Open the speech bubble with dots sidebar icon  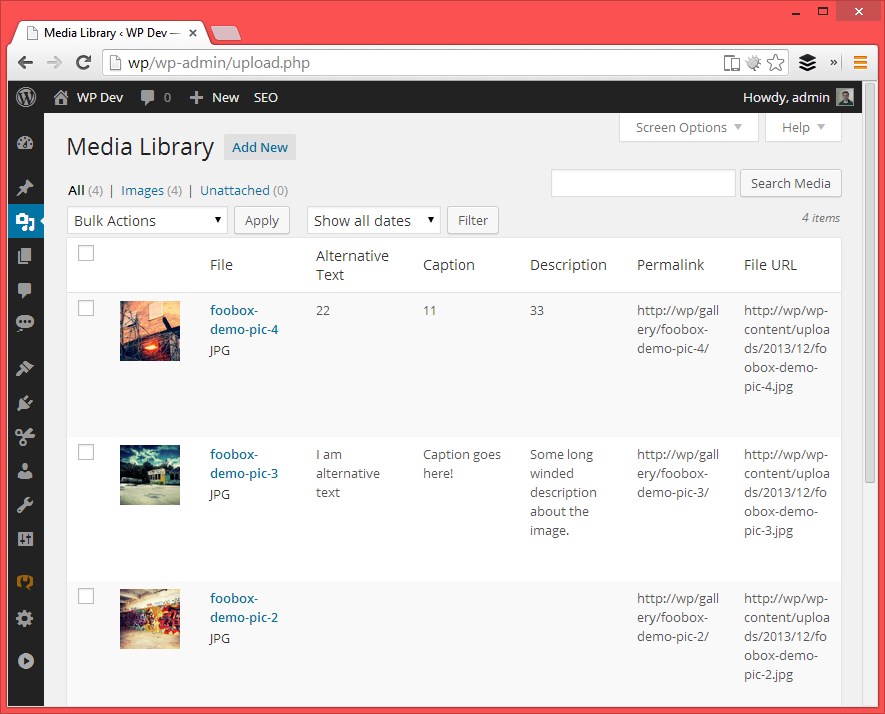(25, 323)
